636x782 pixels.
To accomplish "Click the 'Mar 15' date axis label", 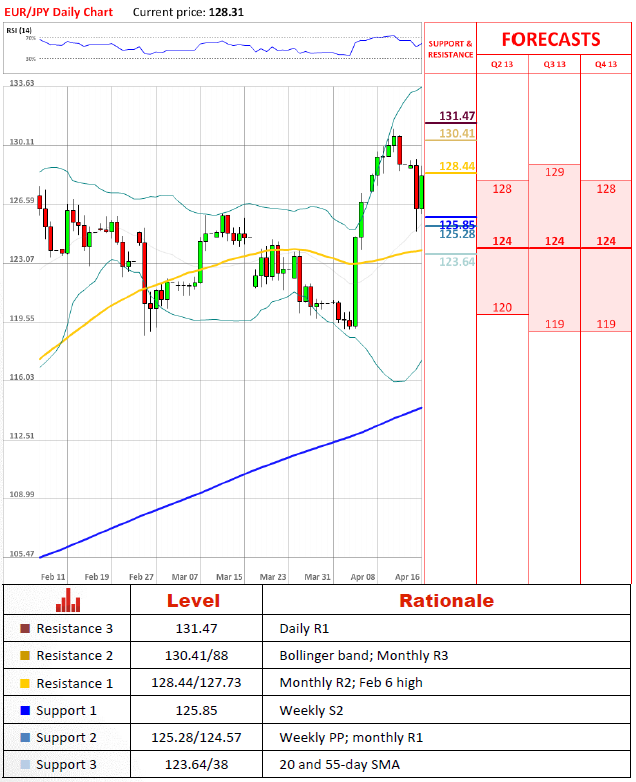I will (229, 577).
